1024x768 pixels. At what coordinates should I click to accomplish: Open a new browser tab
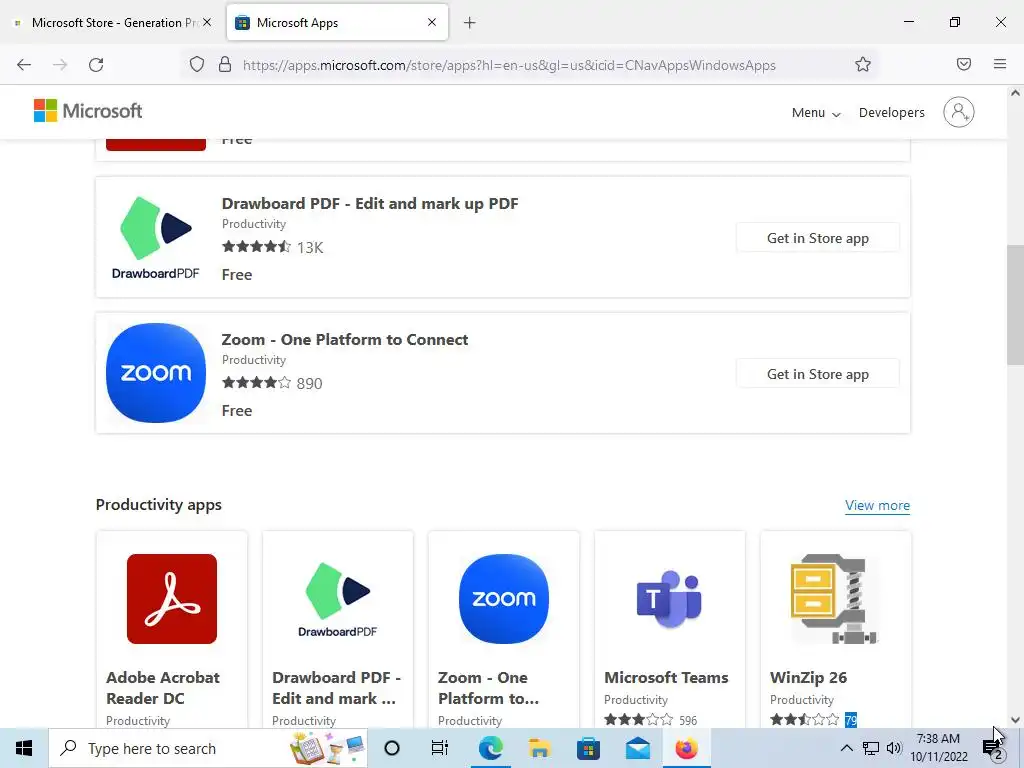coord(470,23)
